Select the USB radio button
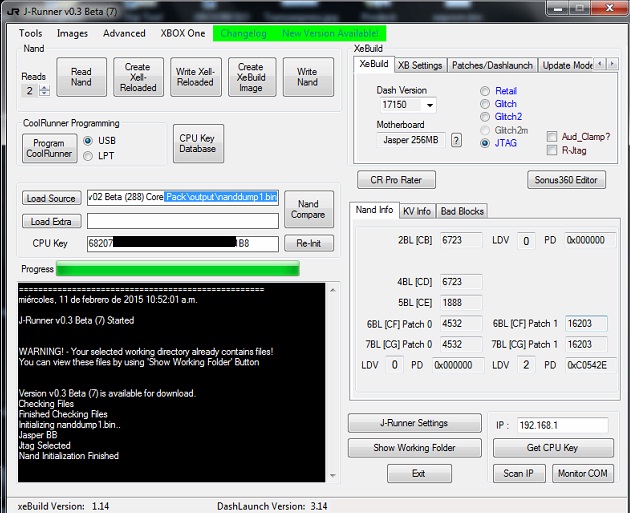Screen dimensions: 630x513 [88, 141]
